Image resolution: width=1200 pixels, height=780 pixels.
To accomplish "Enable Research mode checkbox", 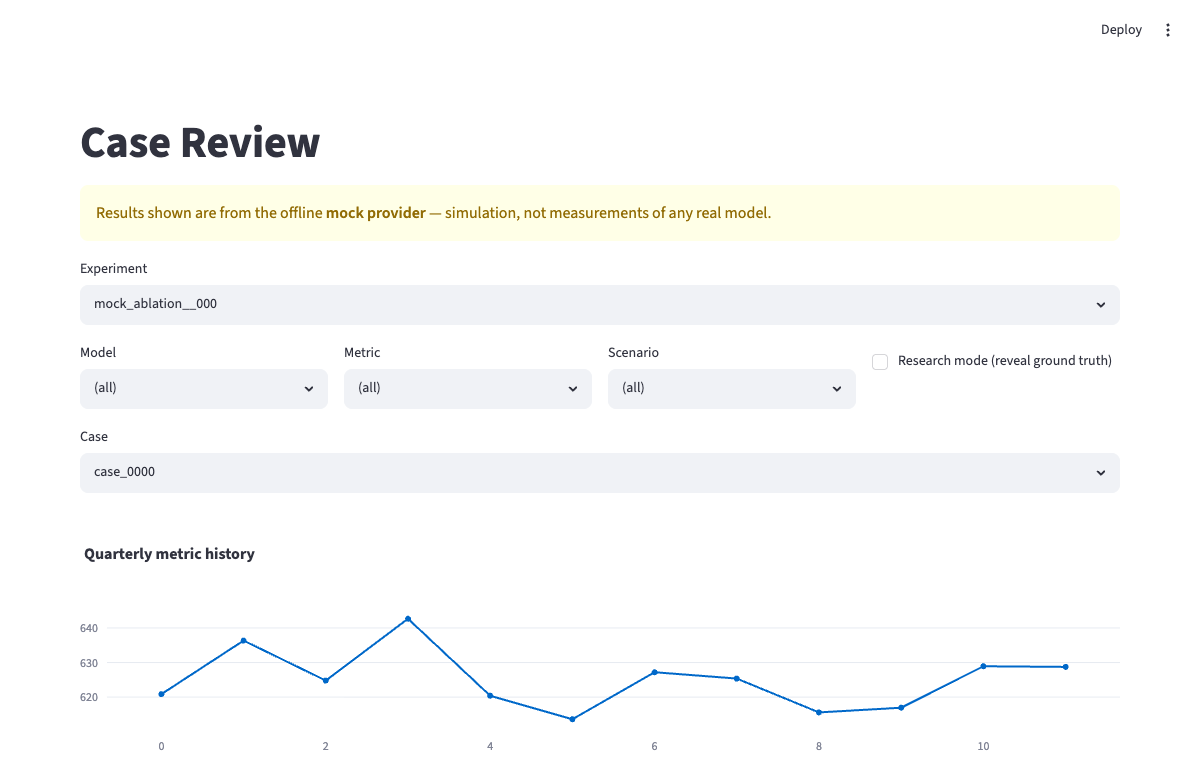I will 880,362.
